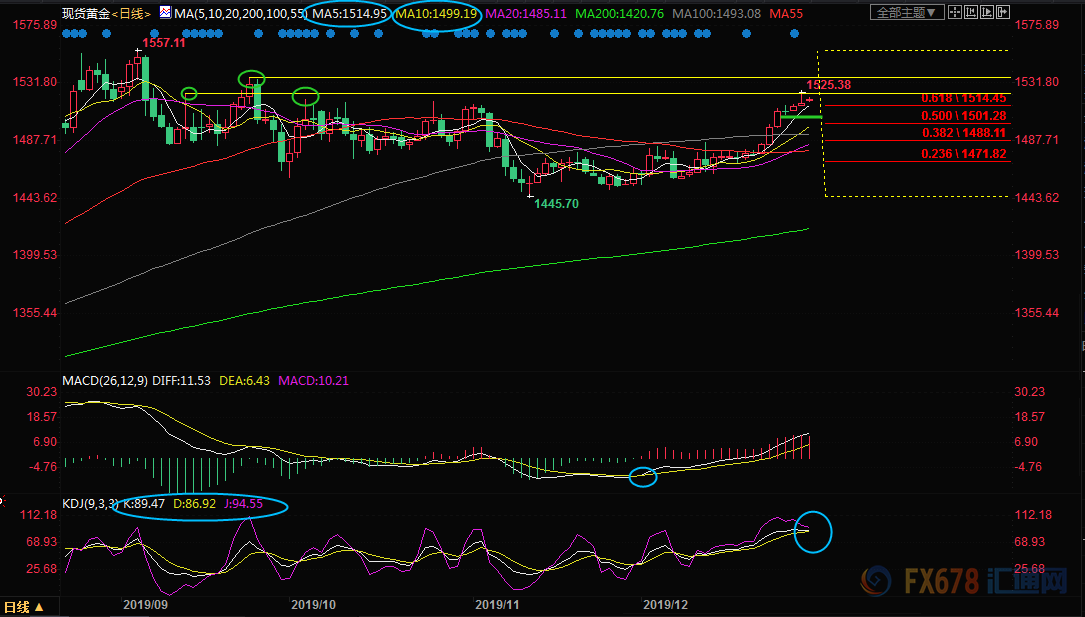Click the small indicator on the right edge
The height and width of the screenshot is (617, 1085).
[1081, 344]
